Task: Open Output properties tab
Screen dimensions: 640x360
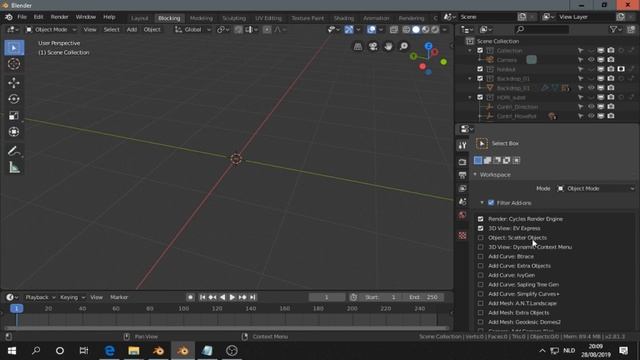Action: [x=462, y=175]
